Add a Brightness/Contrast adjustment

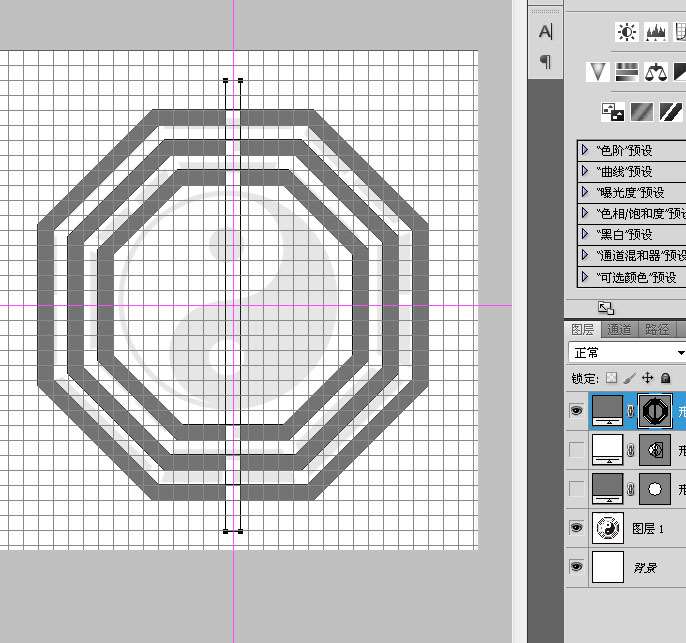pyautogui.click(x=626, y=32)
